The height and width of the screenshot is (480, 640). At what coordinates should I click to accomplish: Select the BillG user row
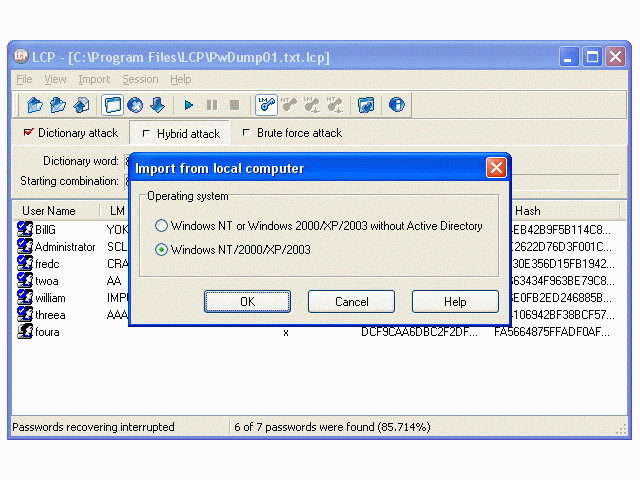pyautogui.click(x=45, y=229)
